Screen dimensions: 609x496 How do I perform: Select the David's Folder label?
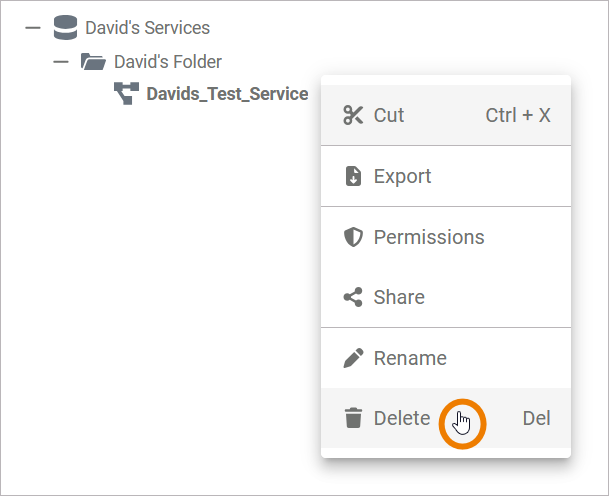pyautogui.click(x=168, y=62)
